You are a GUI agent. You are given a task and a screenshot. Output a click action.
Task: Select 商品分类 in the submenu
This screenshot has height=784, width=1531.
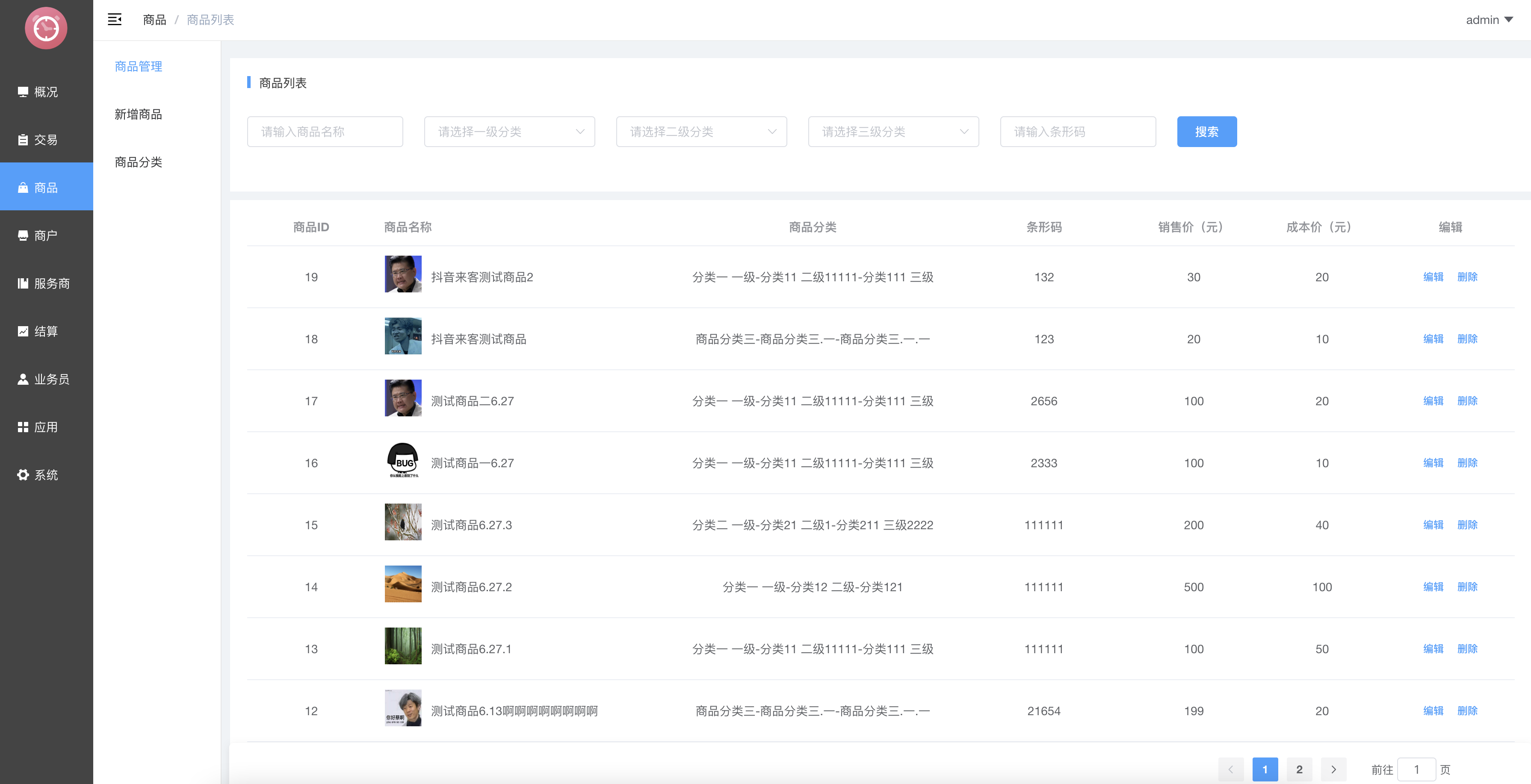pyautogui.click(x=139, y=162)
